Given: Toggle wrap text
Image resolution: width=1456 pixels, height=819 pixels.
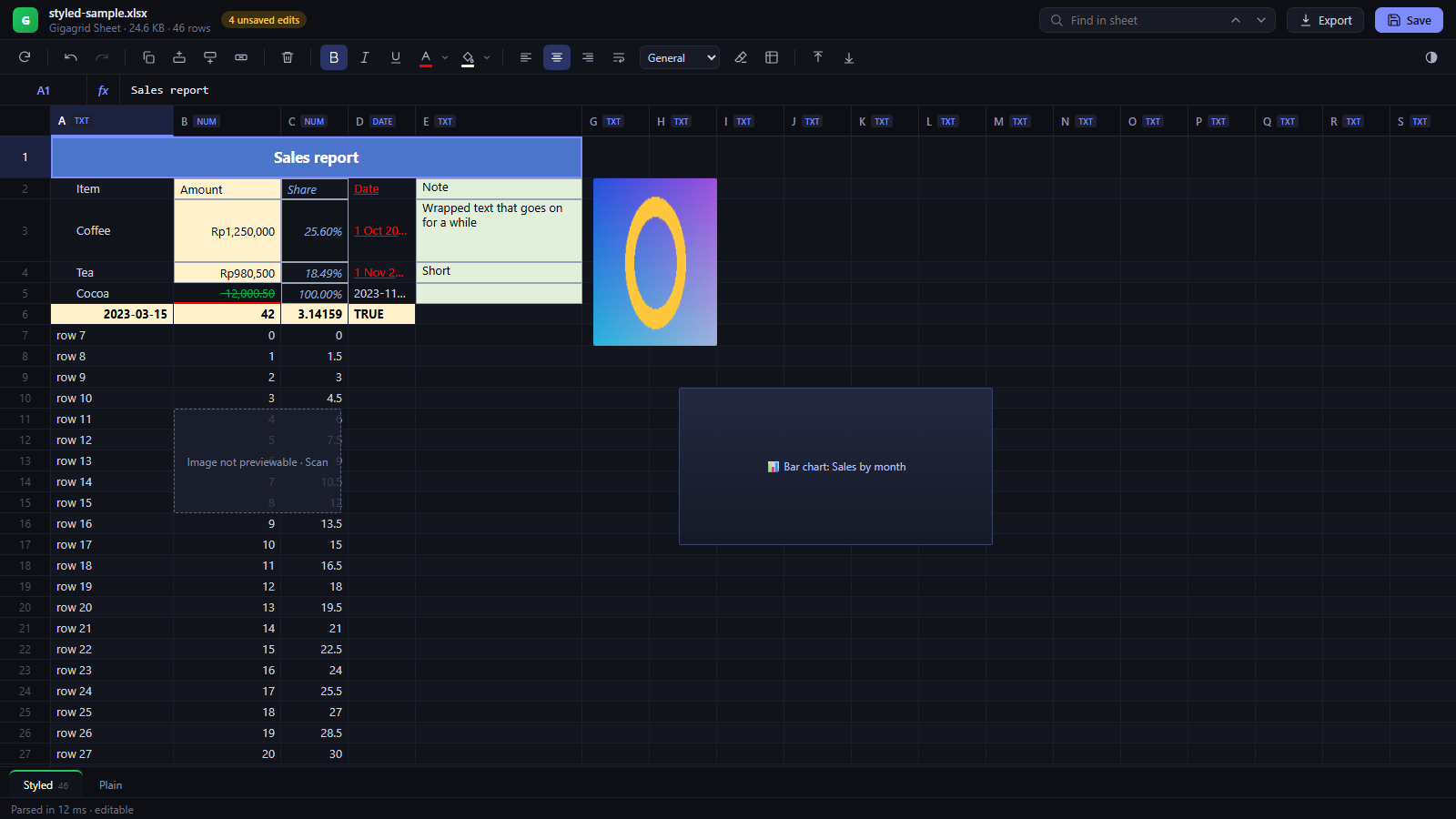Looking at the screenshot, I should click(x=619, y=57).
